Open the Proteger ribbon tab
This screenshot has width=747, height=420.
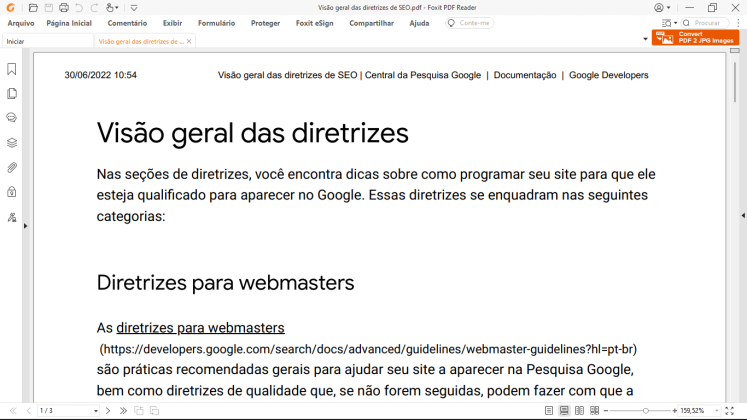[265, 23]
